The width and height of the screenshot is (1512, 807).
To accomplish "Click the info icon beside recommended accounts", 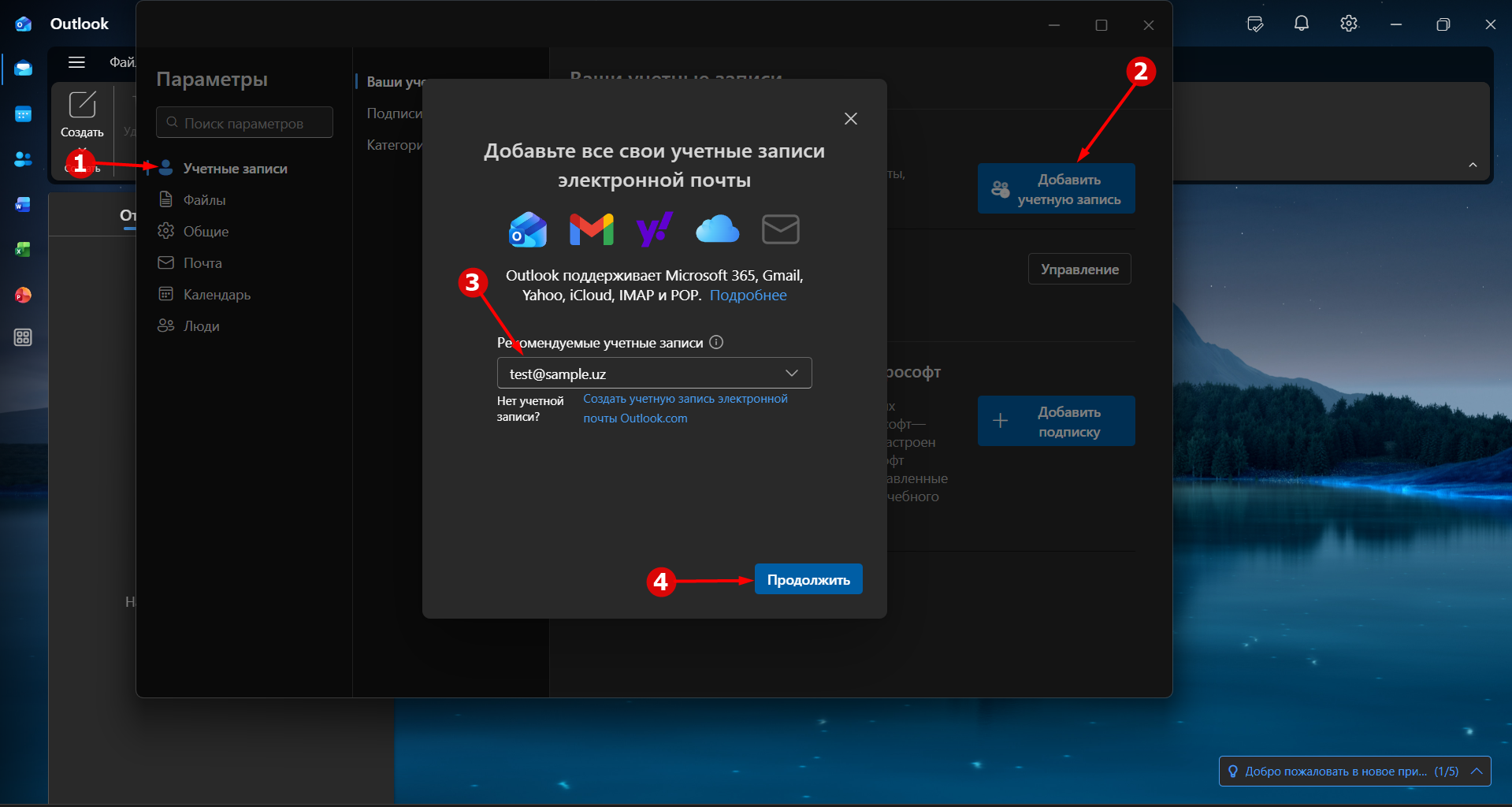I will point(716,342).
